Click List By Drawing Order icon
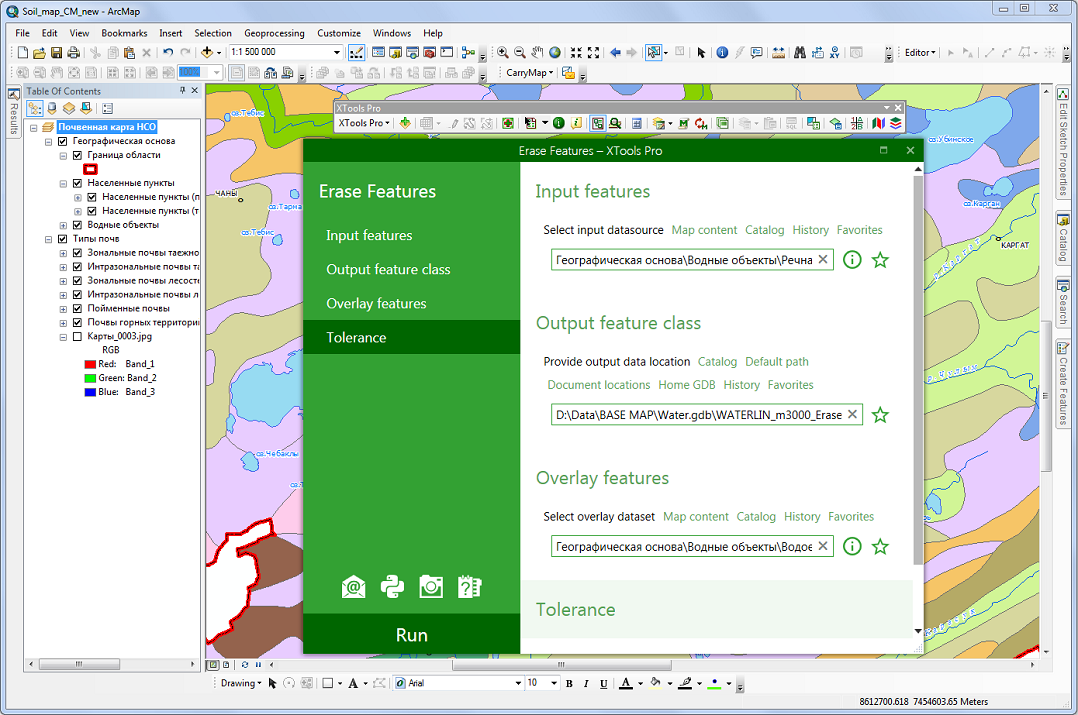 click(34, 109)
